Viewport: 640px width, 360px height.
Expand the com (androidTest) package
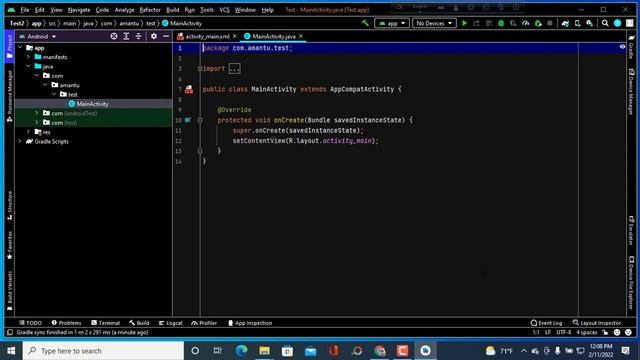point(37,113)
